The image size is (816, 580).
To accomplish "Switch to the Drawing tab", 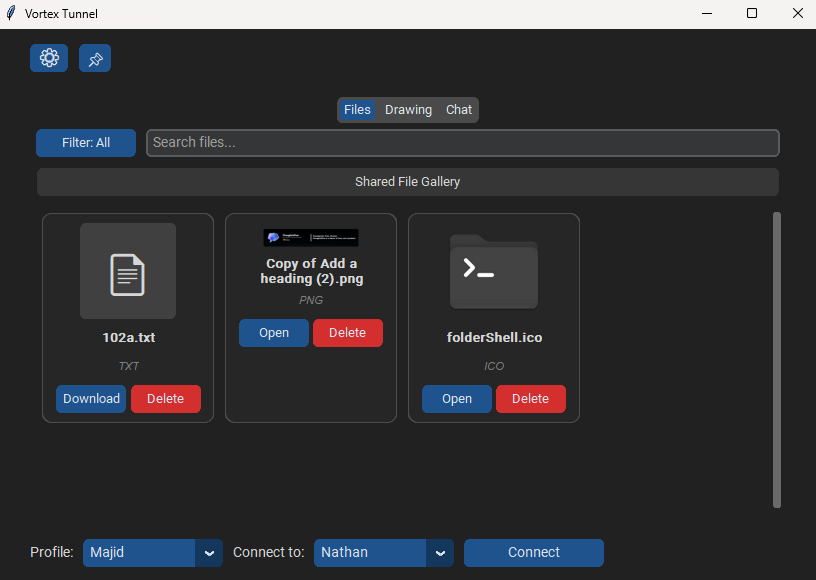I will pyautogui.click(x=408, y=110).
